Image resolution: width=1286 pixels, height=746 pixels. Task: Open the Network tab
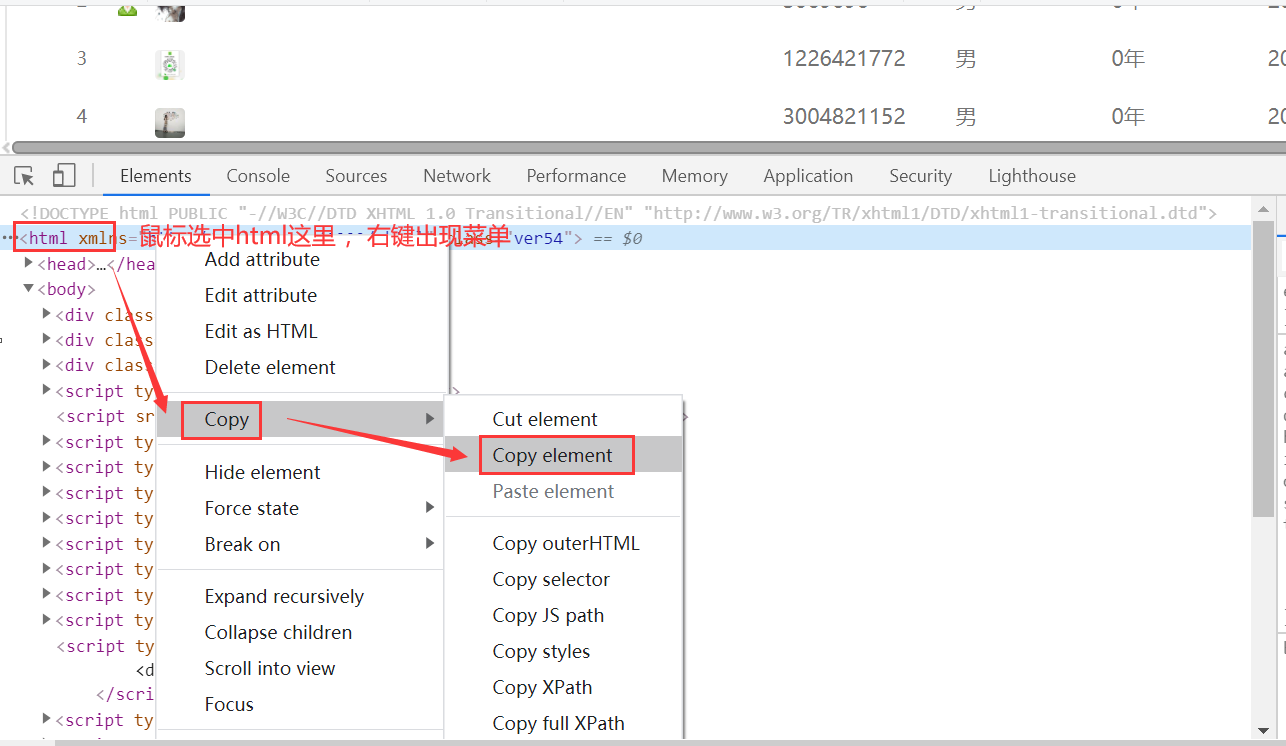click(x=457, y=176)
